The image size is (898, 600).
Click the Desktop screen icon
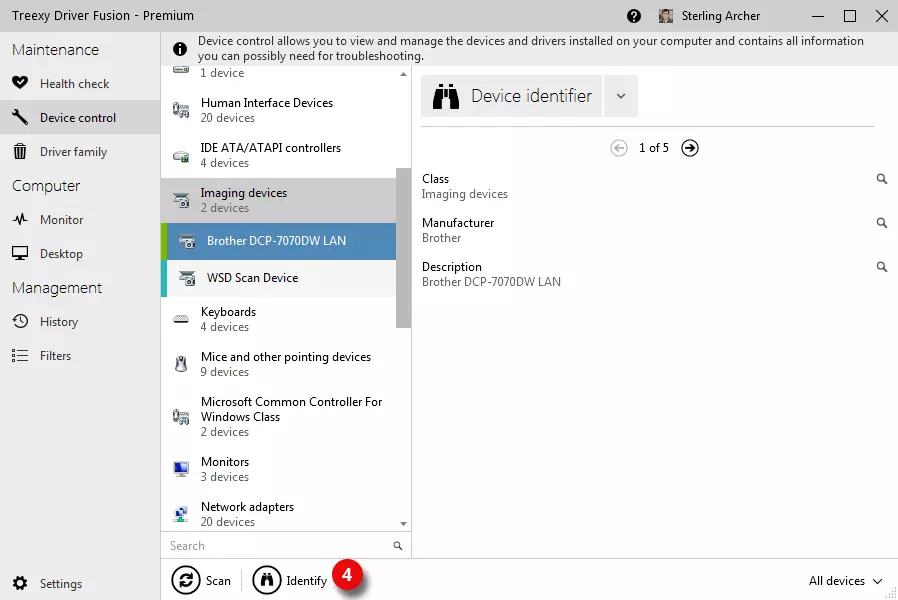pos(20,253)
